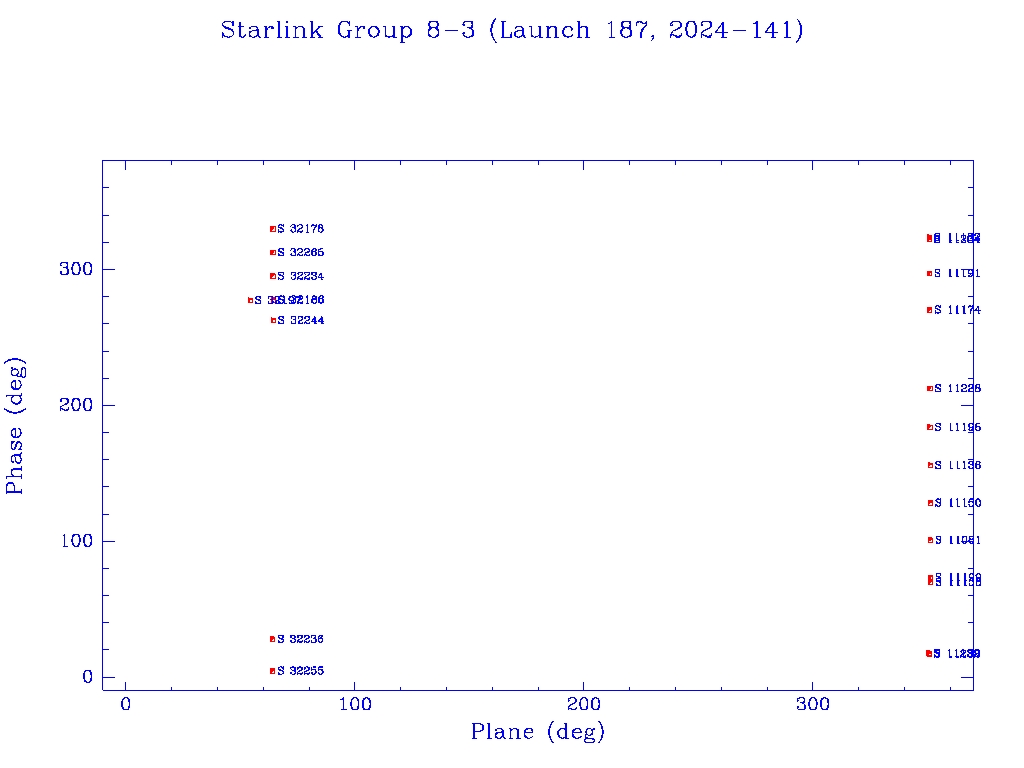Select the red marker beside S 32265

[x=272, y=253]
